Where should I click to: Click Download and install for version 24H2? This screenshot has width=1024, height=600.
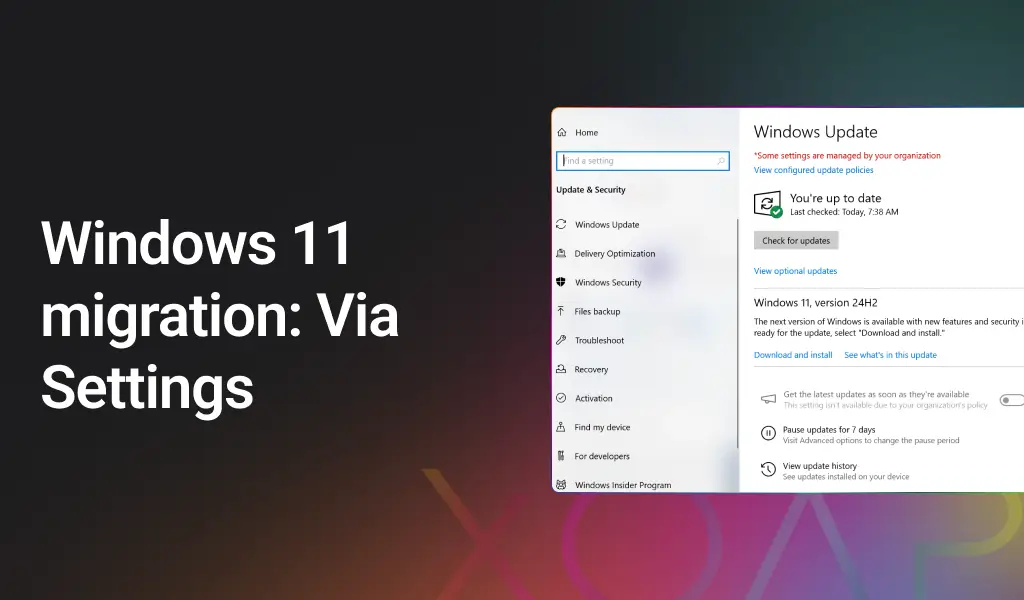pyautogui.click(x=793, y=354)
